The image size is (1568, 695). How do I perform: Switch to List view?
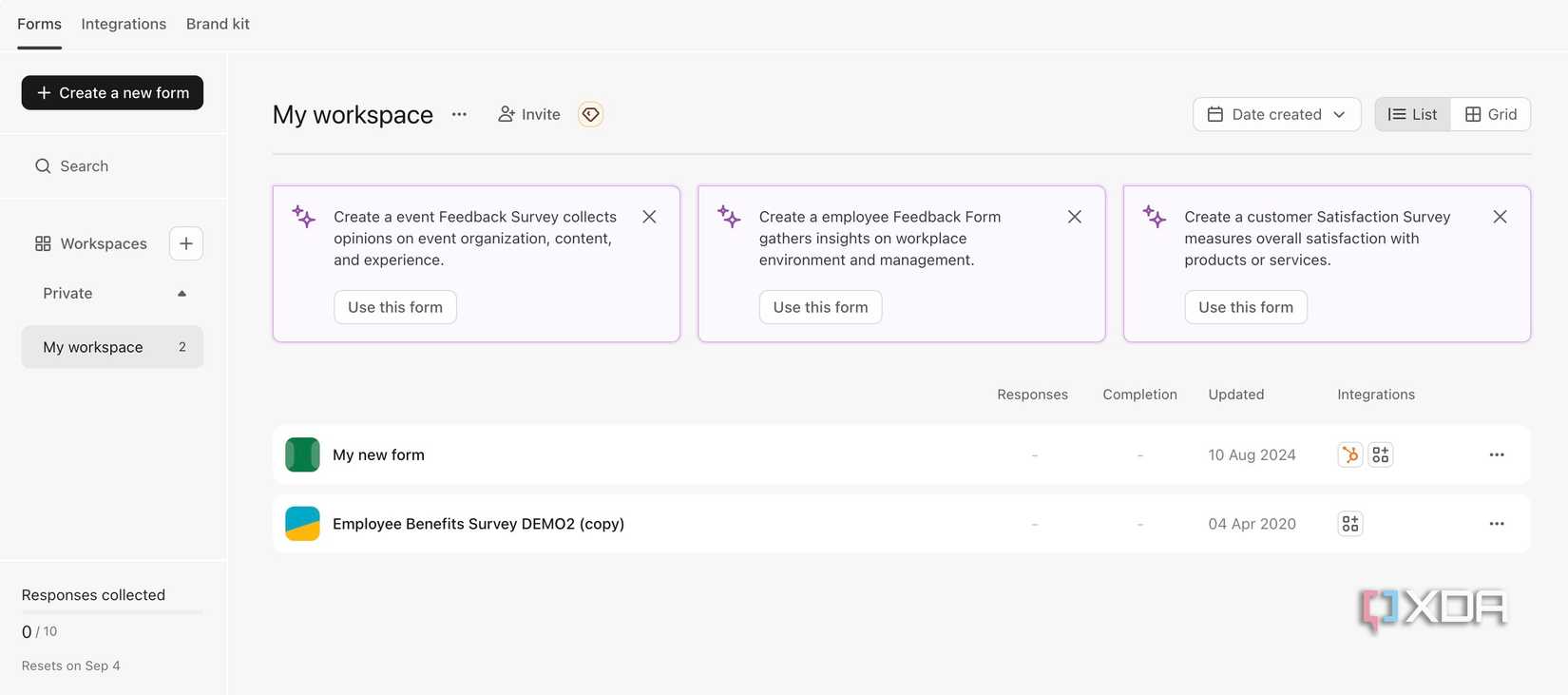coord(1412,114)
